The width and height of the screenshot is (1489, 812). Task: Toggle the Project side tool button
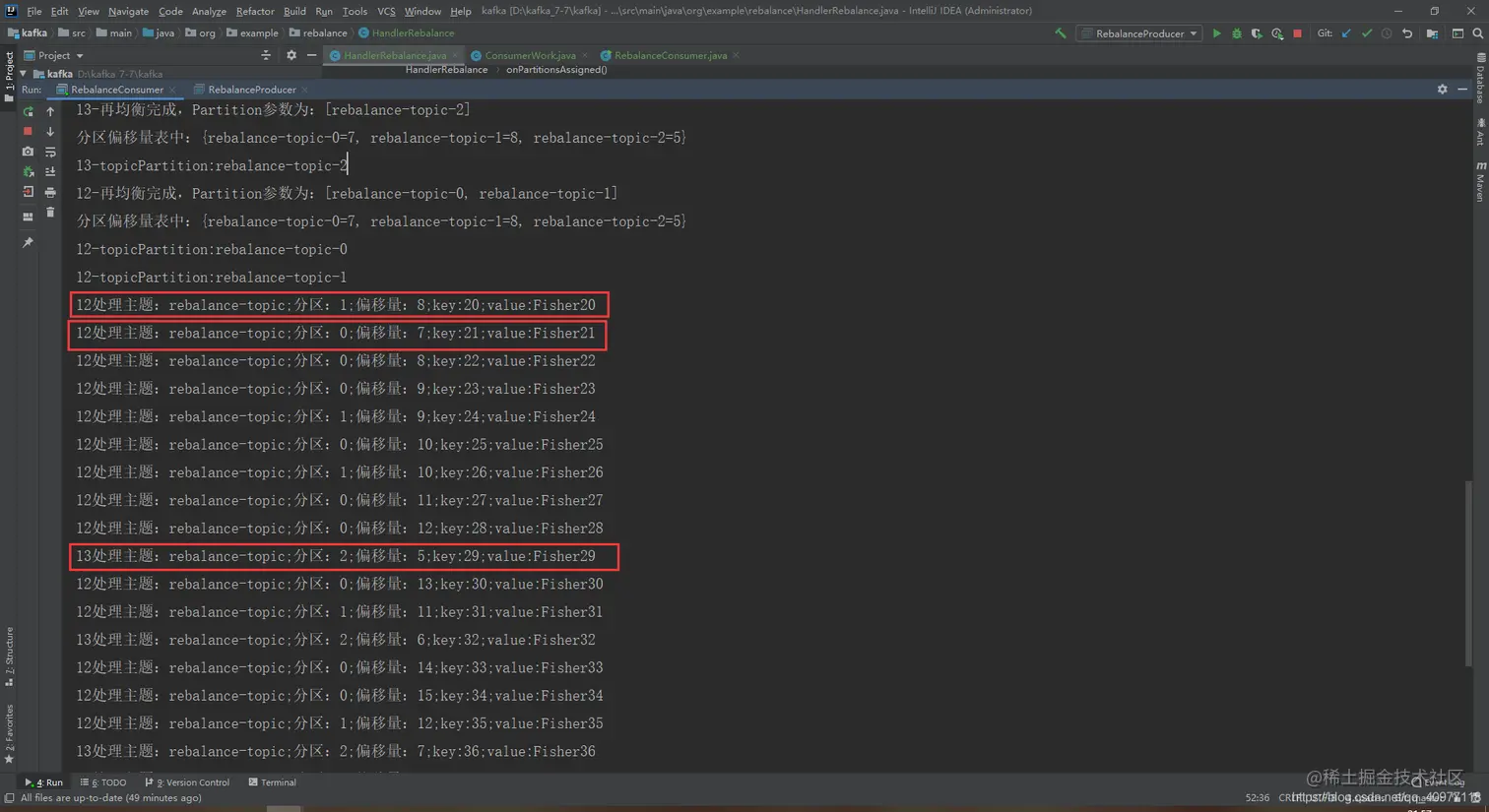(x=9, y=76)
